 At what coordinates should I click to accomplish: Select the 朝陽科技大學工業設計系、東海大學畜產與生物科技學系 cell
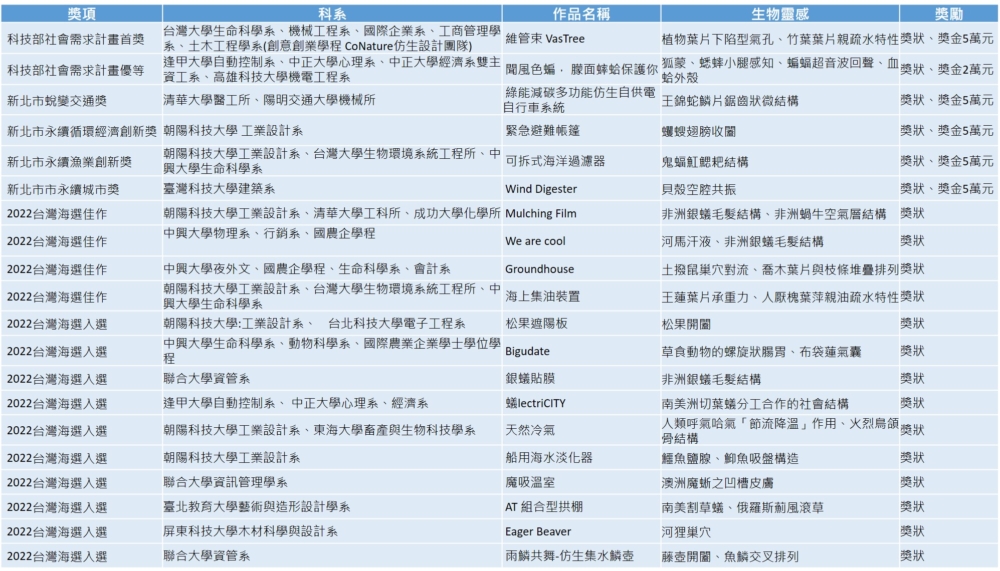click(332, 431)
